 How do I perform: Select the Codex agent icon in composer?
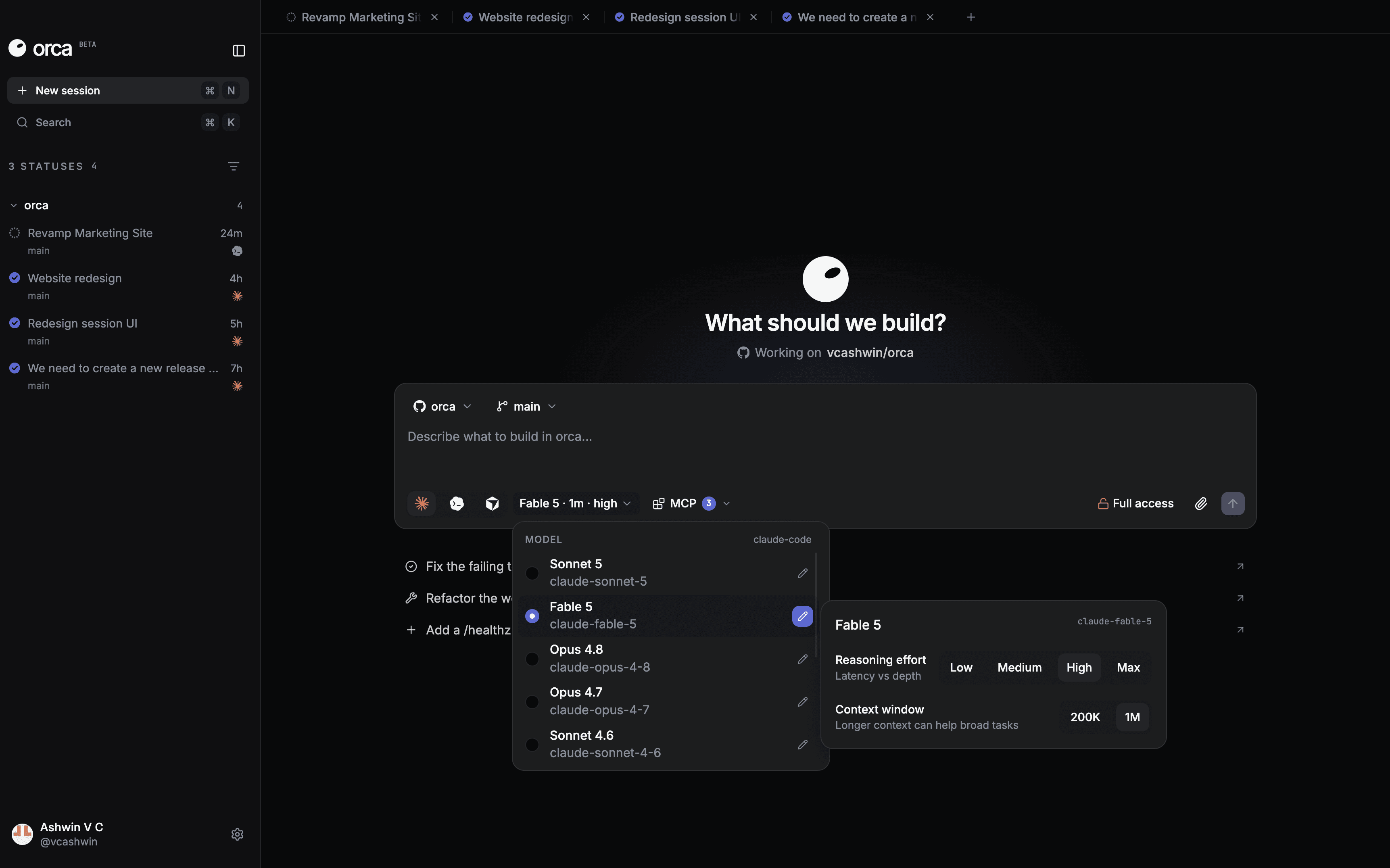pyautogui.click(x=457, y=503)
